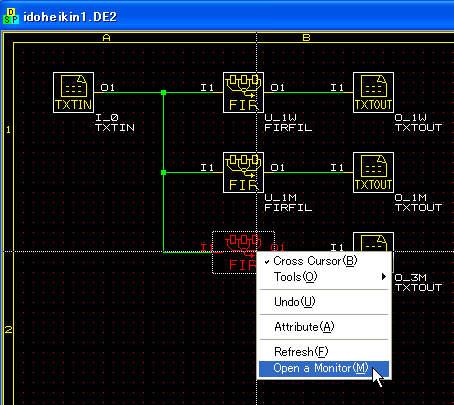Screen dimensions: 454x405
Task: Click the O_3M TXTOUT block icon
Action: [373, 242]
